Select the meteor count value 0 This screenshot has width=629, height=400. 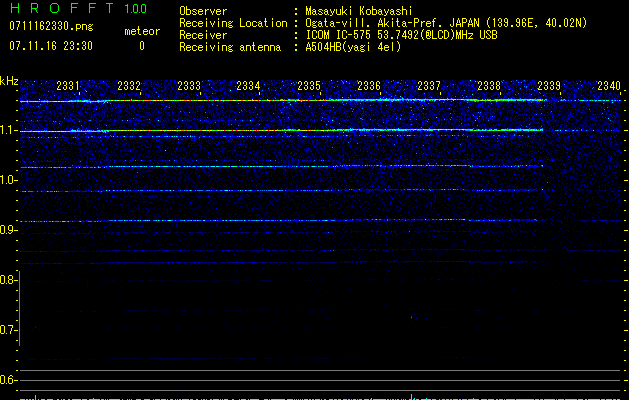[x=141, y=46]
